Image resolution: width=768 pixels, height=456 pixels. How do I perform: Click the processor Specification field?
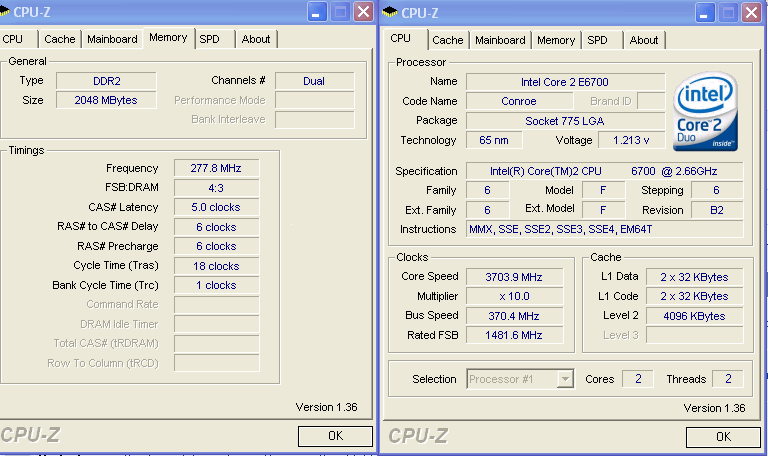pos(604,171)
